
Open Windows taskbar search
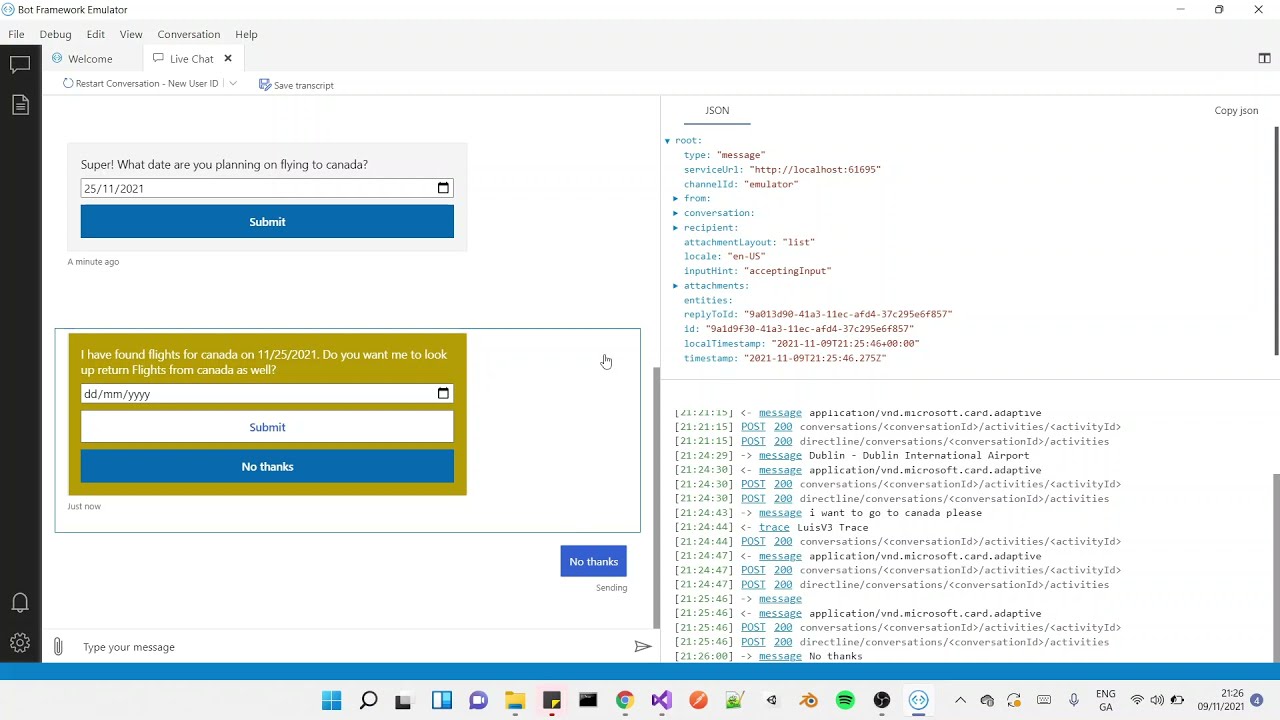coord(368,700)
